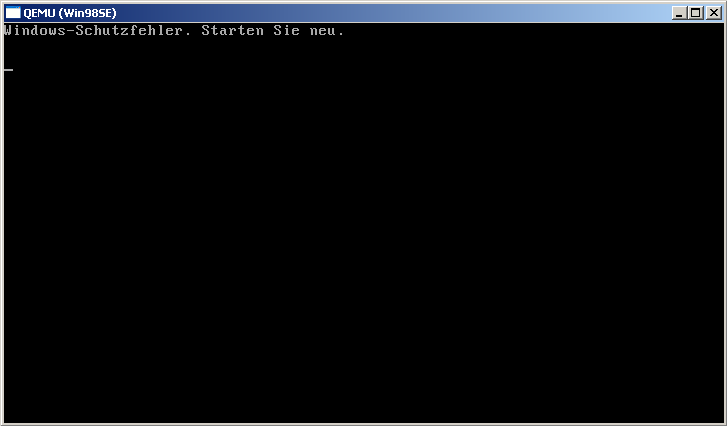Close the QEMU Win98SE window
Viewport: 727px width, 426px height.
click(x=714, y=13)
